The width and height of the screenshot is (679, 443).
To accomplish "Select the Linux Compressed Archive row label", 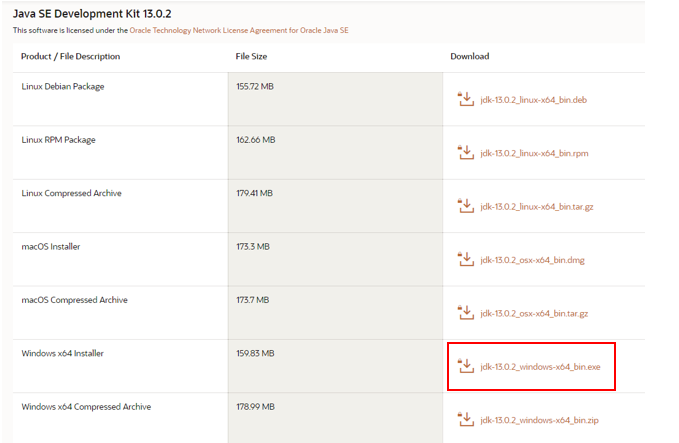I will 71,193.
